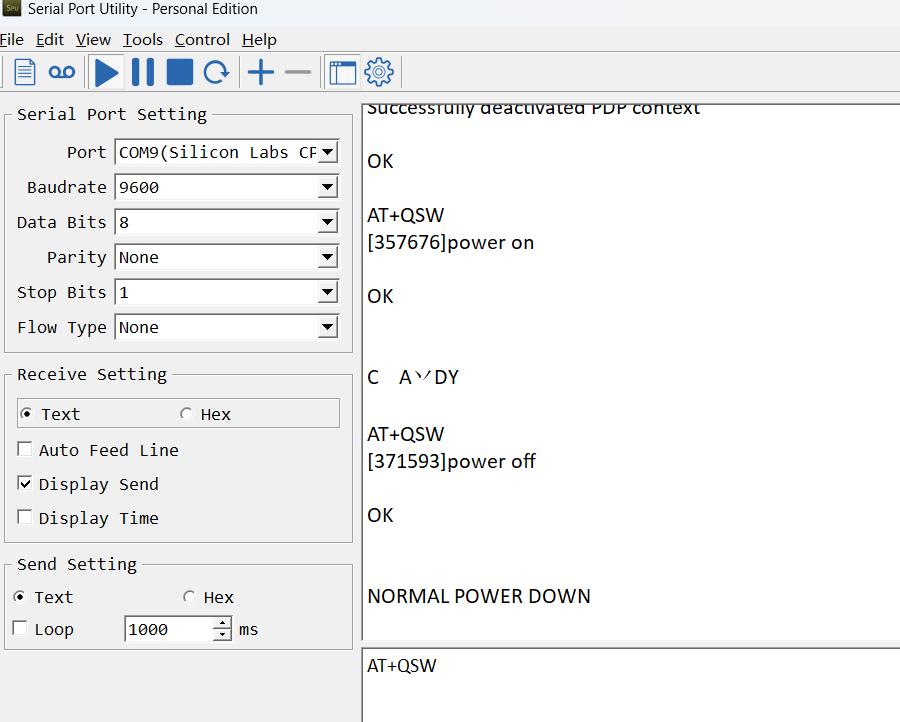Viewport: 900px width, 722px height.
Task: Decrease loop interval with down arrow
Action: pyautogui.click(x=222, y=635)
